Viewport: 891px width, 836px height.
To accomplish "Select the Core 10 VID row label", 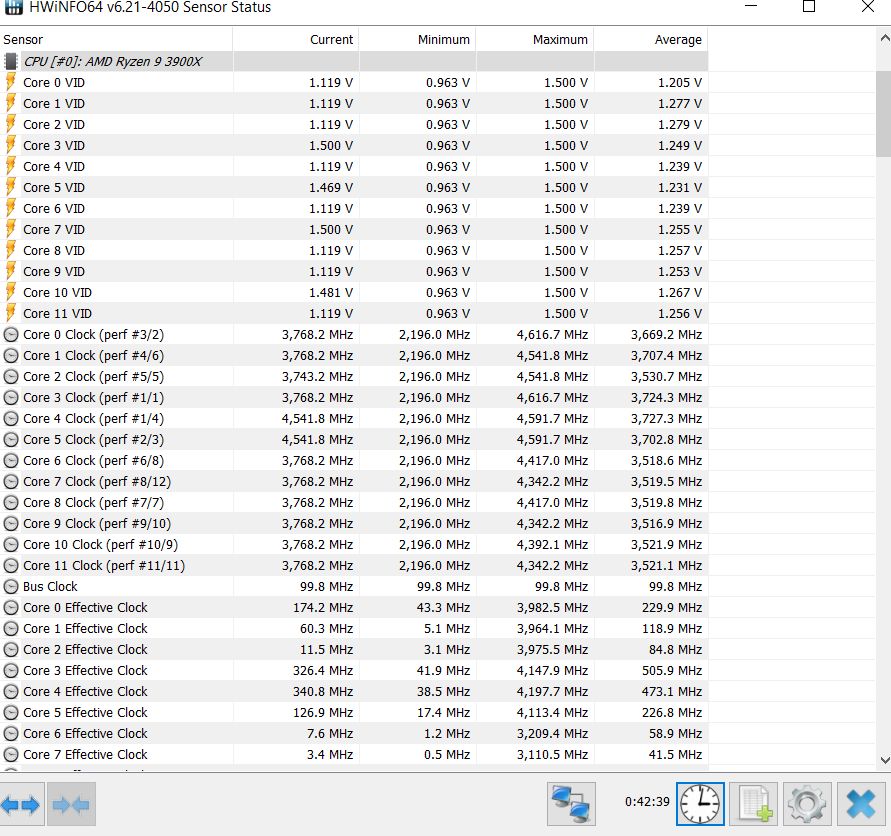I will pos(57,293).
